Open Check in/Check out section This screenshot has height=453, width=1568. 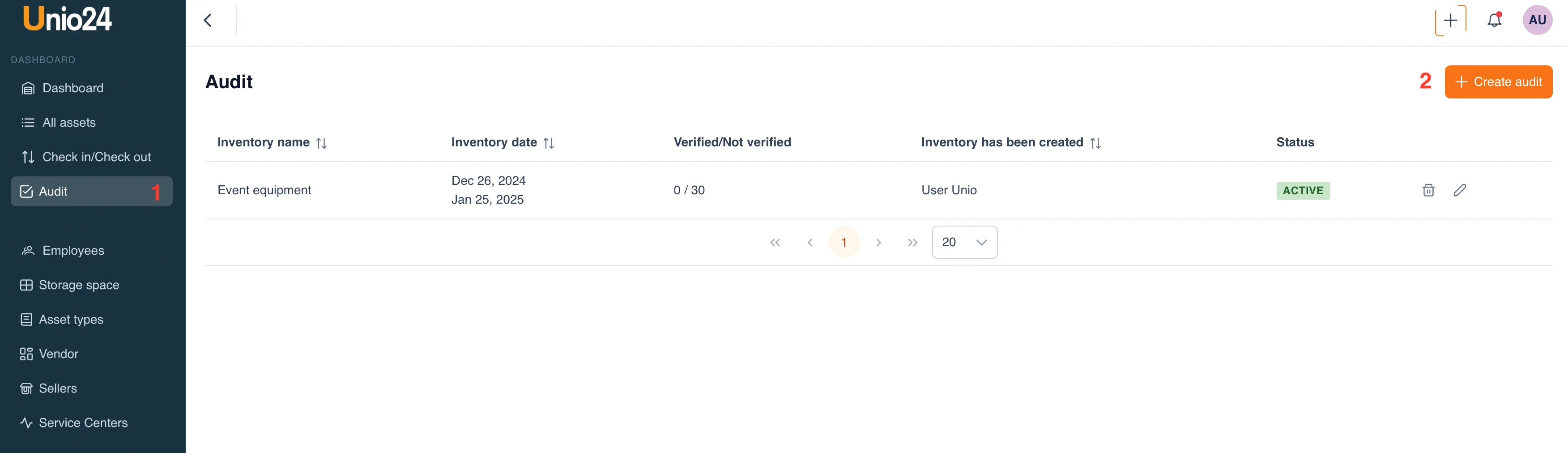point(96,157)
